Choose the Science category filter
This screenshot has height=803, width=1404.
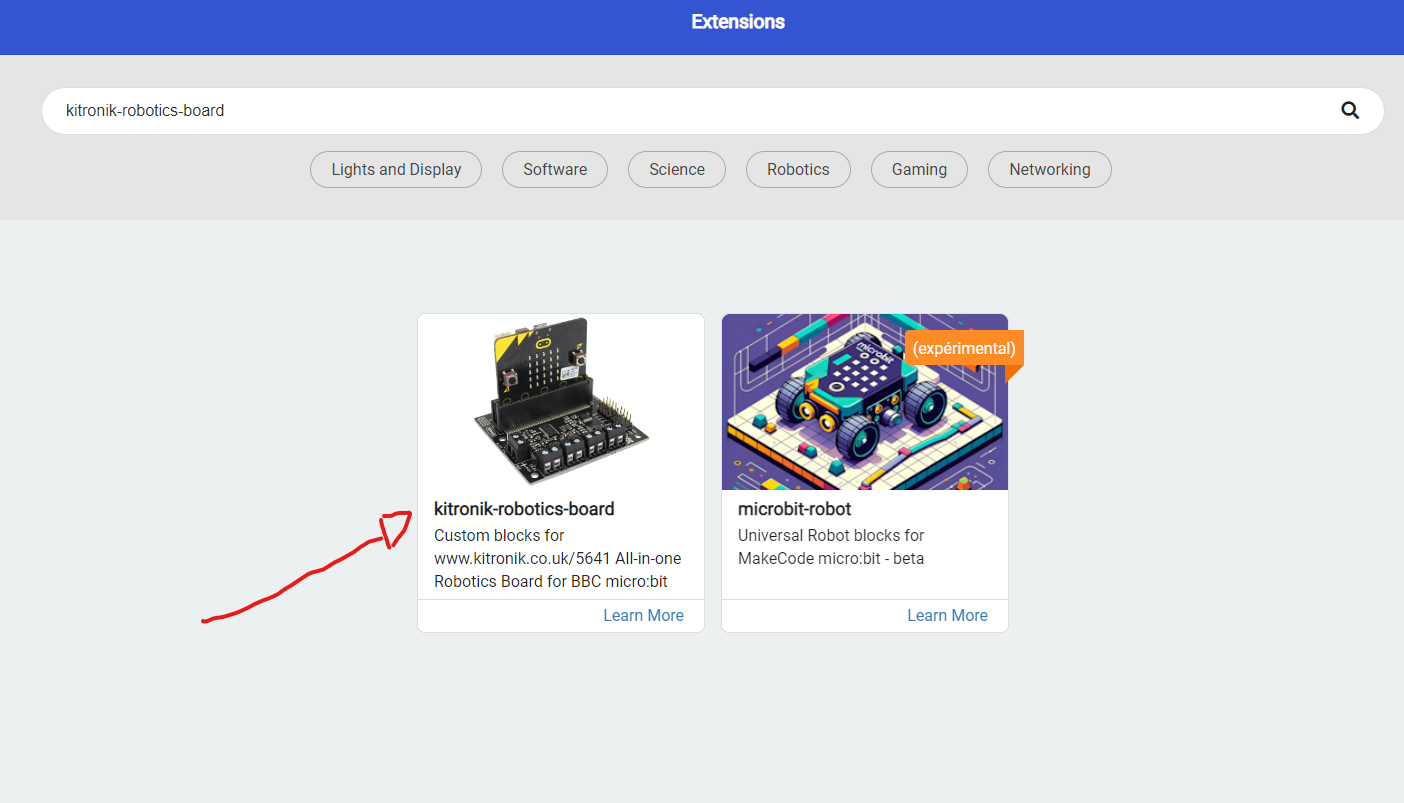(x=677, y=170)
